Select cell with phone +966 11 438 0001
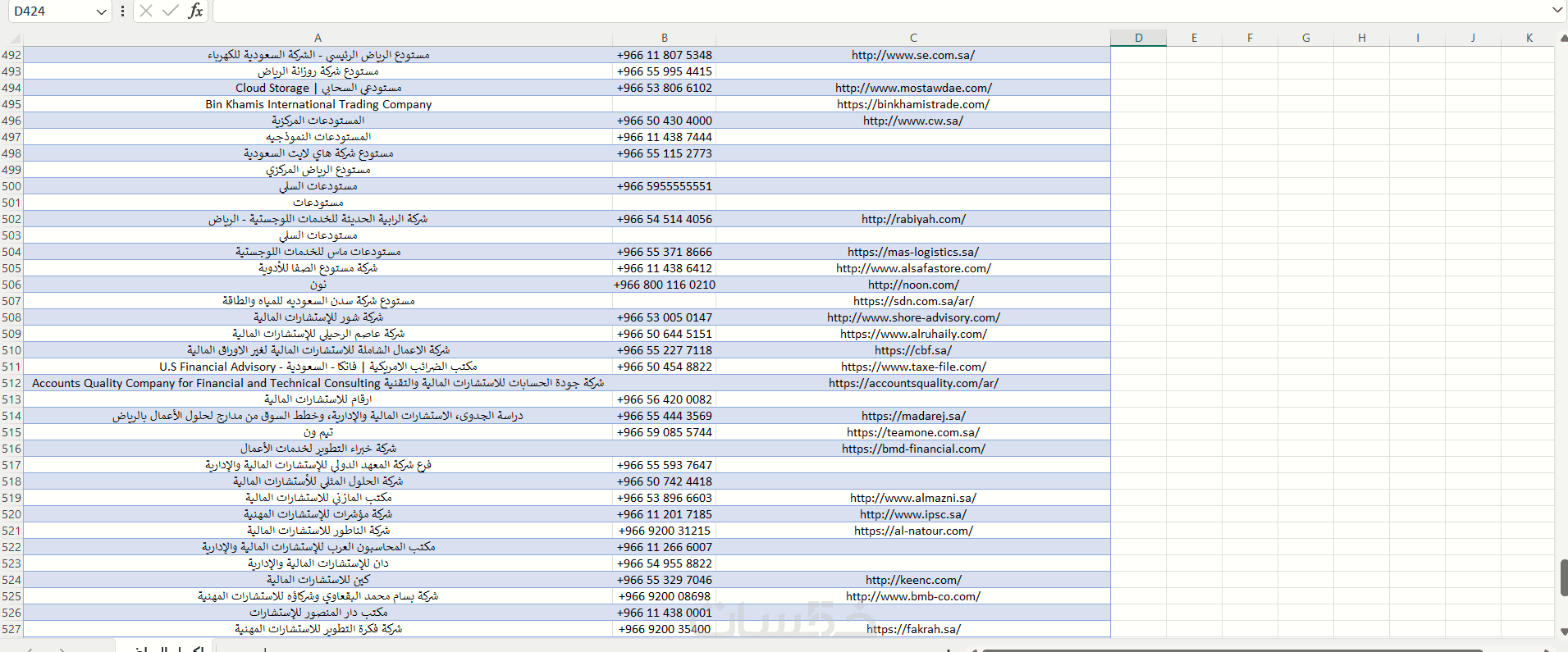Viewport: 1568px width, 652px height. (665, 613)
